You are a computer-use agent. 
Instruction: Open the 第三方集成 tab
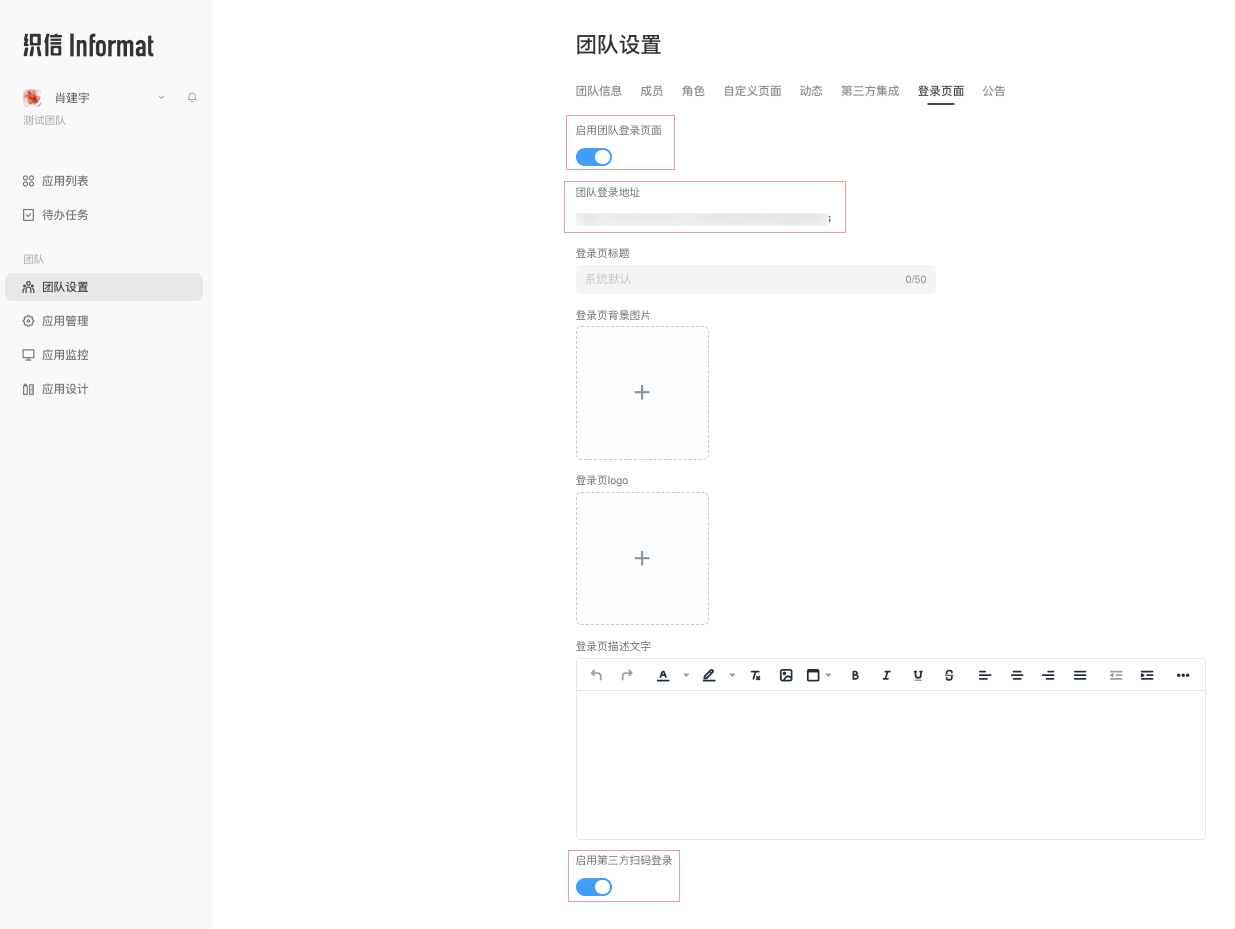click(869, 90)
